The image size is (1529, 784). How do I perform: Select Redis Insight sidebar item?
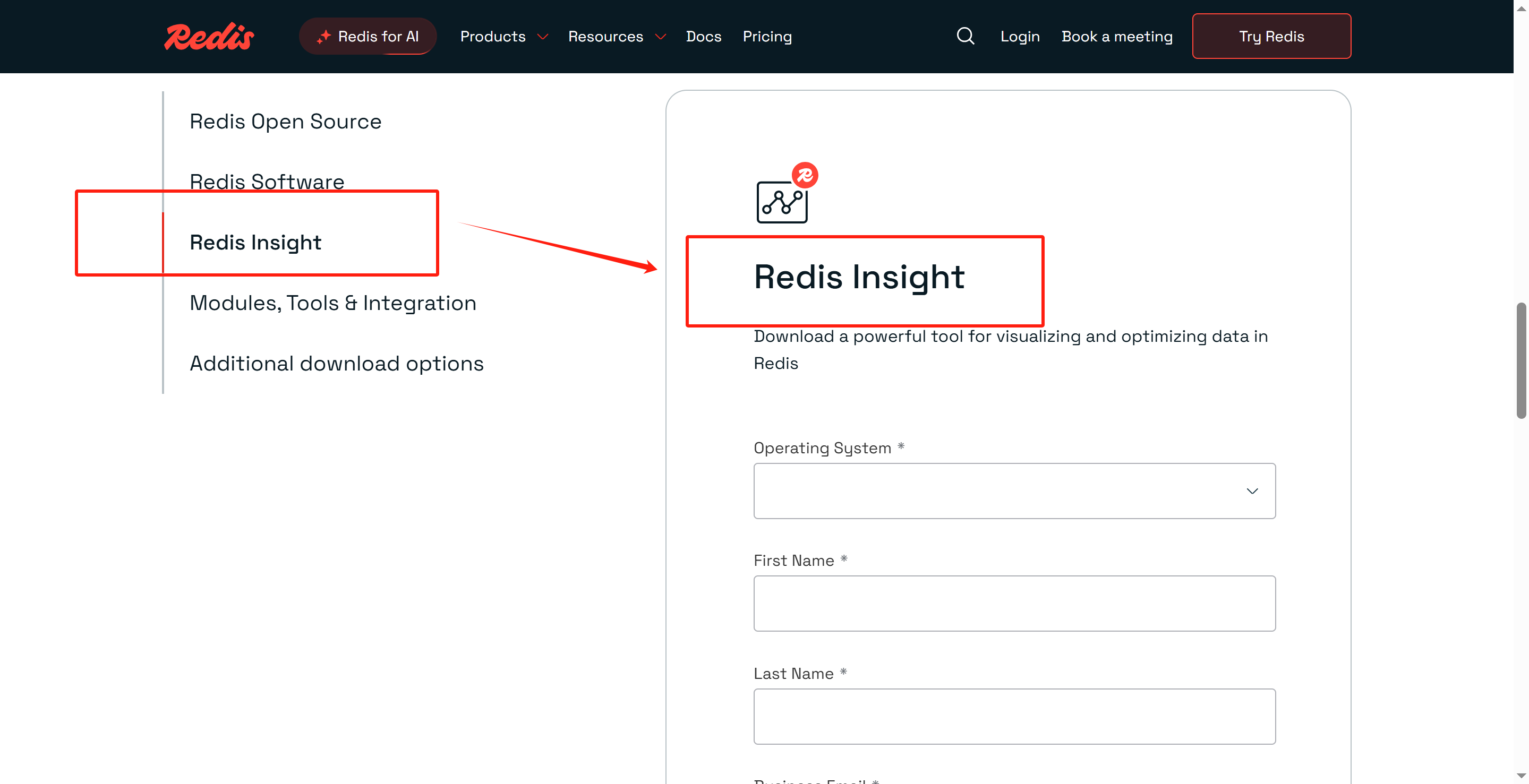click(255, 243)
